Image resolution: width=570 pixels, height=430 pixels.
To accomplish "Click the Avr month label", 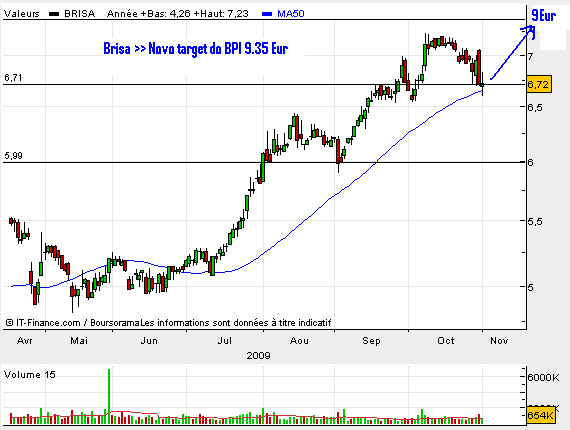I will coord(25,341).
